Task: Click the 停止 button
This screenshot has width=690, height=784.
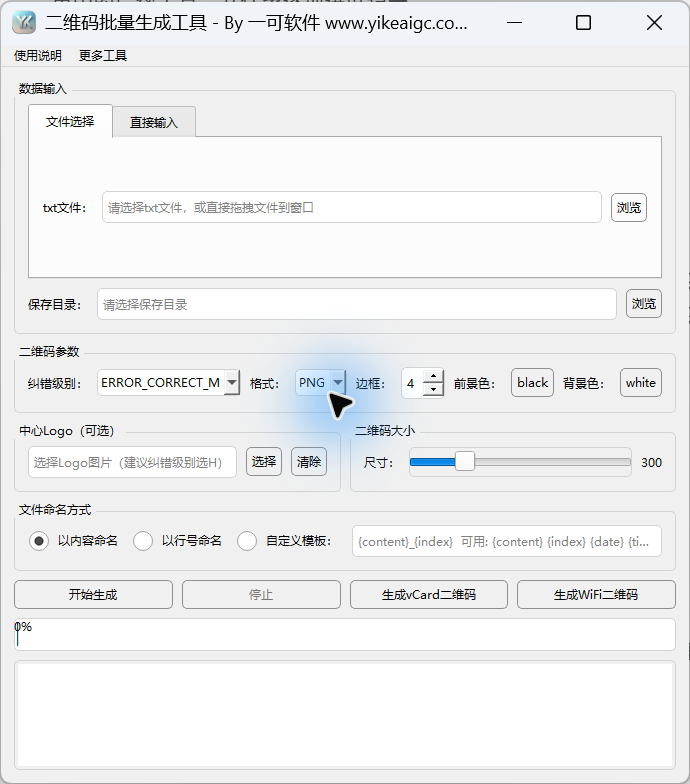Action: (x=261, y=594)
